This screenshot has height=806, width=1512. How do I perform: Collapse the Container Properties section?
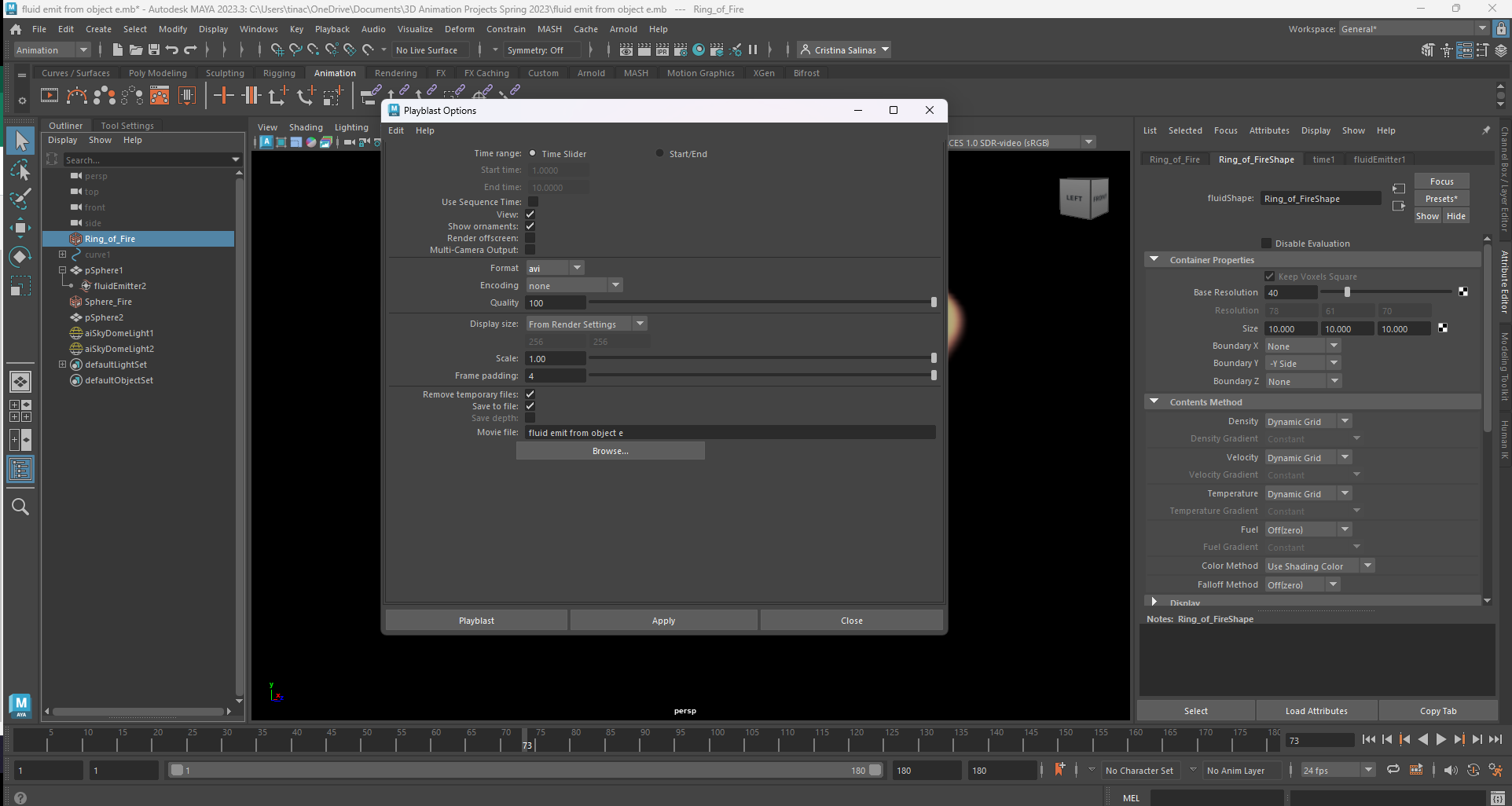1154,259
